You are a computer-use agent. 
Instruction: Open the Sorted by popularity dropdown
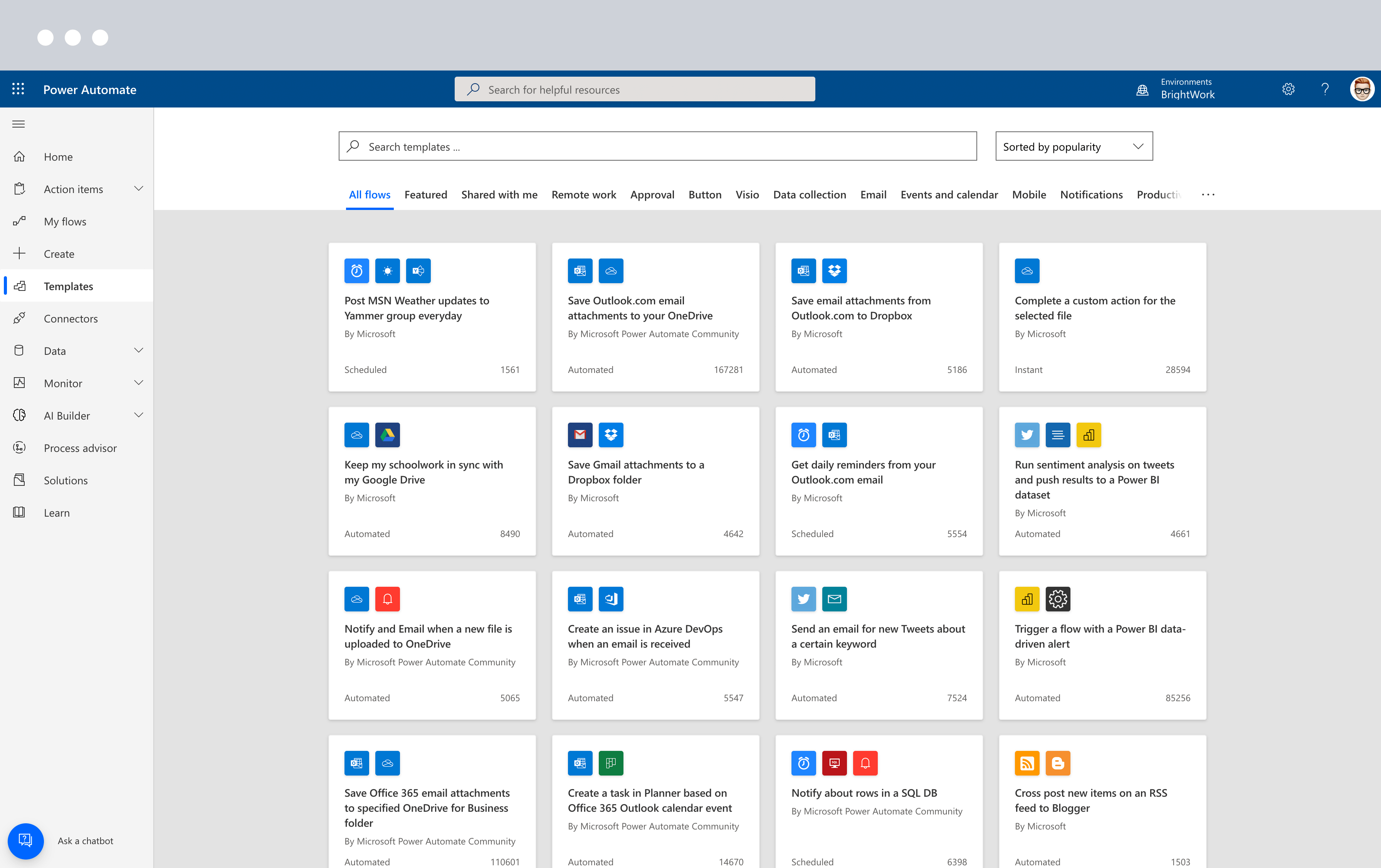point(1074,146)
